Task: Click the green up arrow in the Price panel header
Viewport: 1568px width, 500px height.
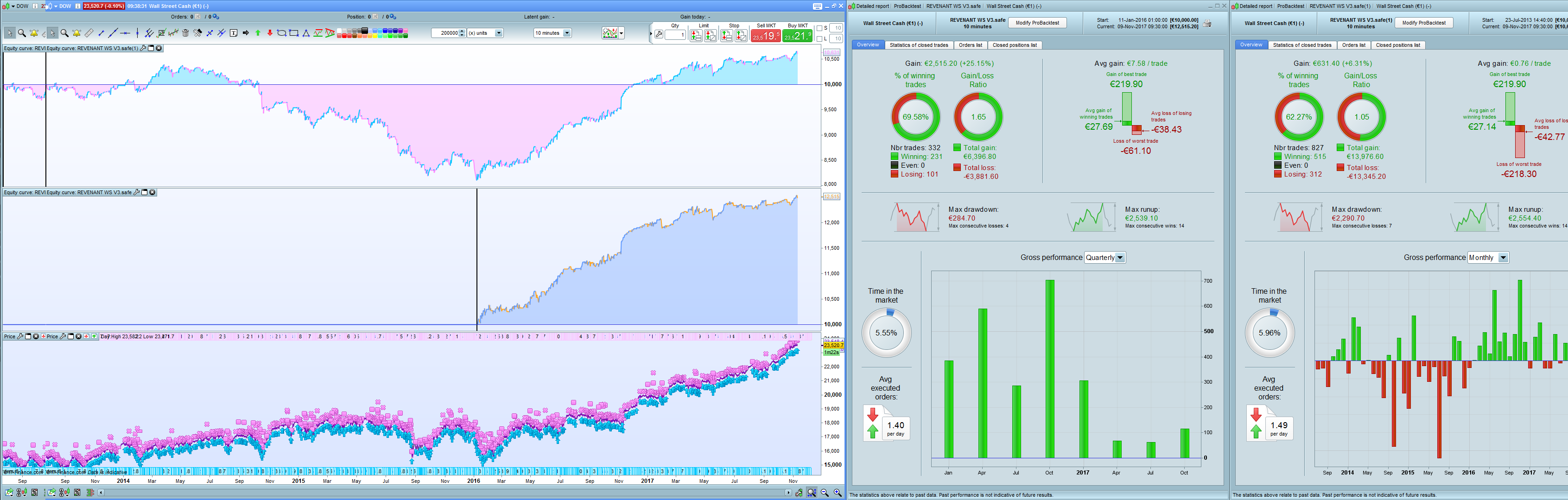Action: 94,336
